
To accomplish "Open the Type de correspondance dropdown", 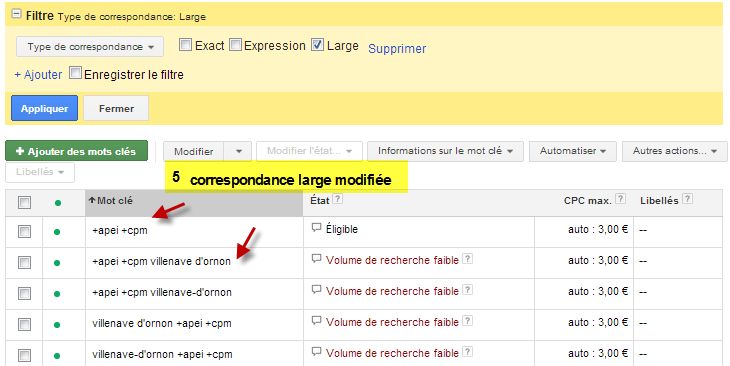I will click(90, 47).
